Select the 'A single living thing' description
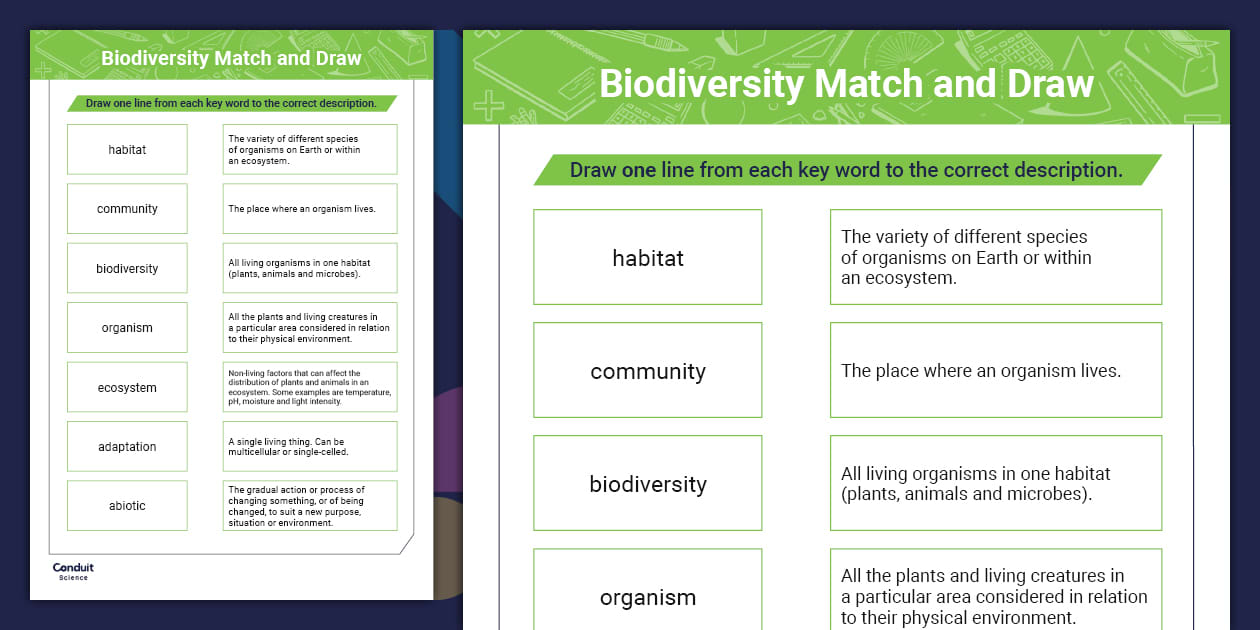Image resolution: width=1260 pixels, height=630 pixels. (x=310, y=446)
